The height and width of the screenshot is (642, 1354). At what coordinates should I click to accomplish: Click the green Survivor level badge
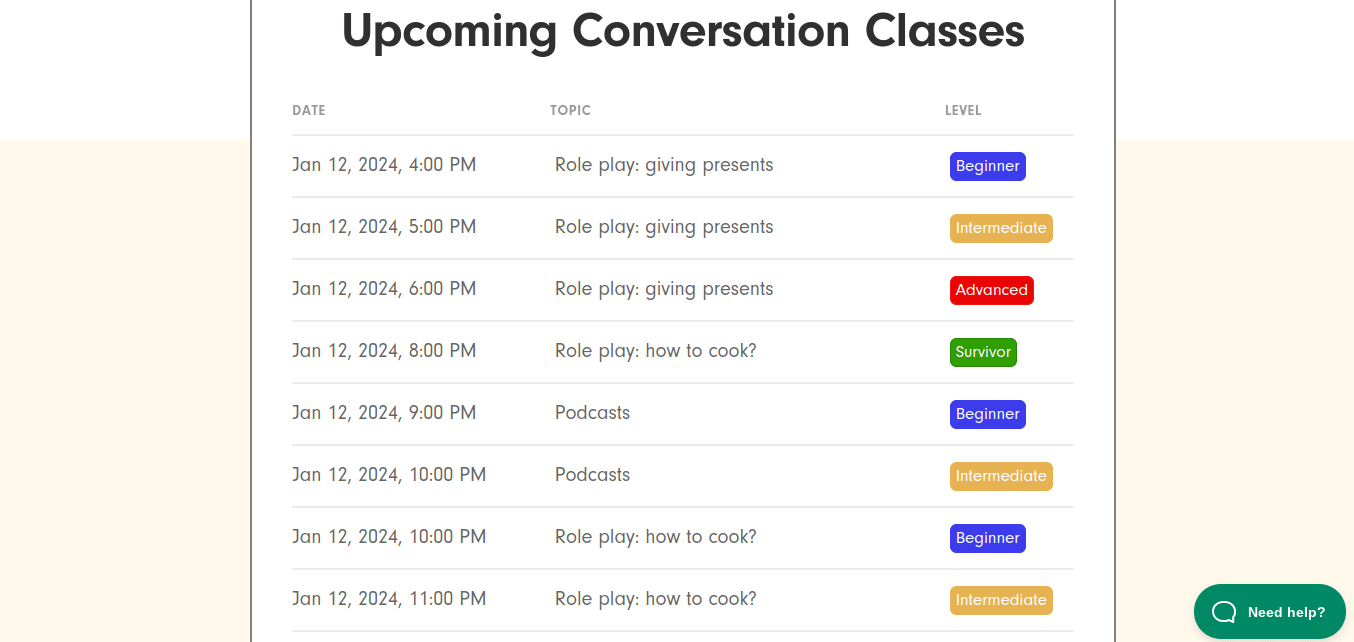click(x=983, y=352)
